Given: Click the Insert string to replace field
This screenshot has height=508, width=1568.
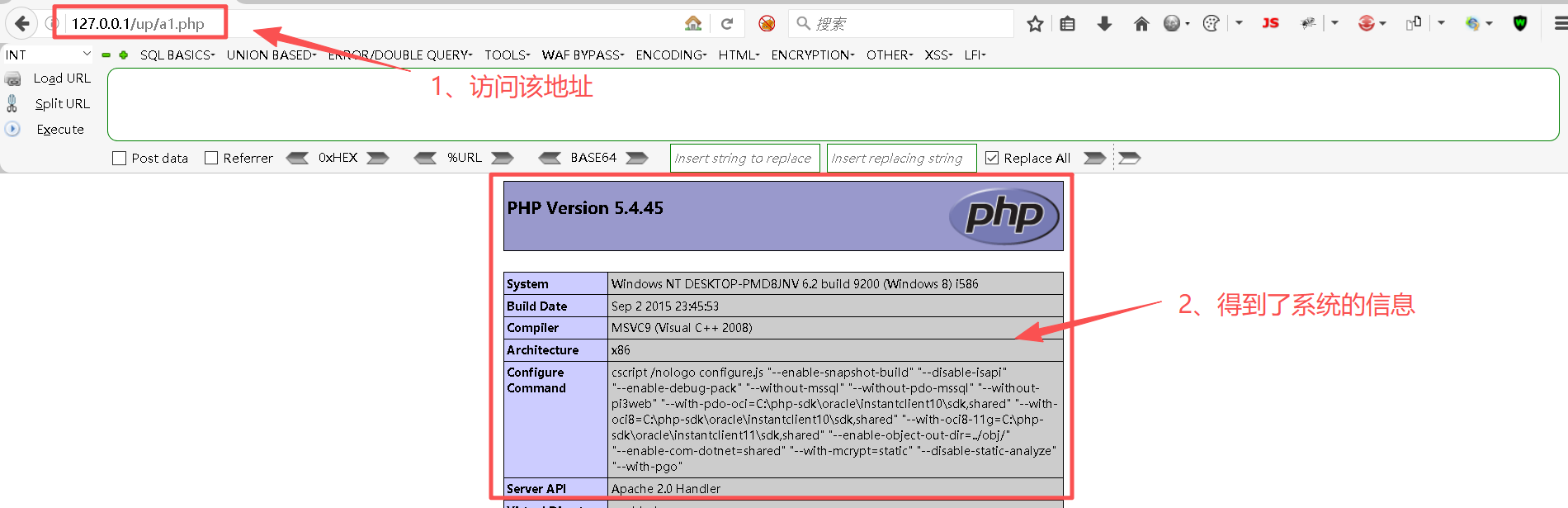Looking at the screenshot, I should [x=744, y=158].
